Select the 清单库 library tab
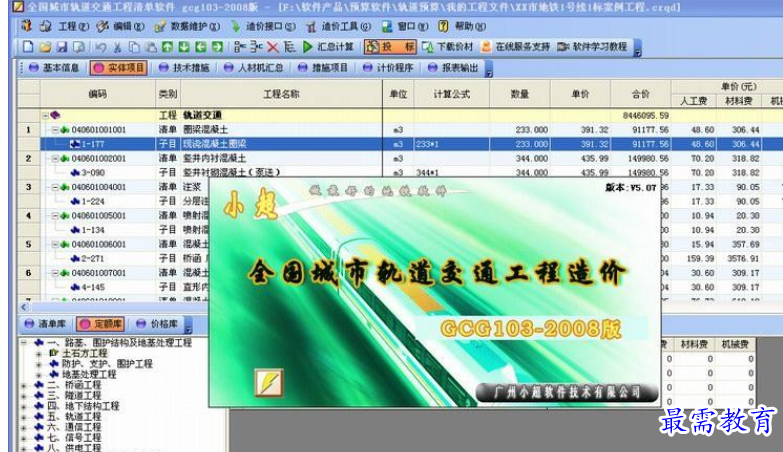Viewport: 783px width, 452px height. (x=45, y=324)
